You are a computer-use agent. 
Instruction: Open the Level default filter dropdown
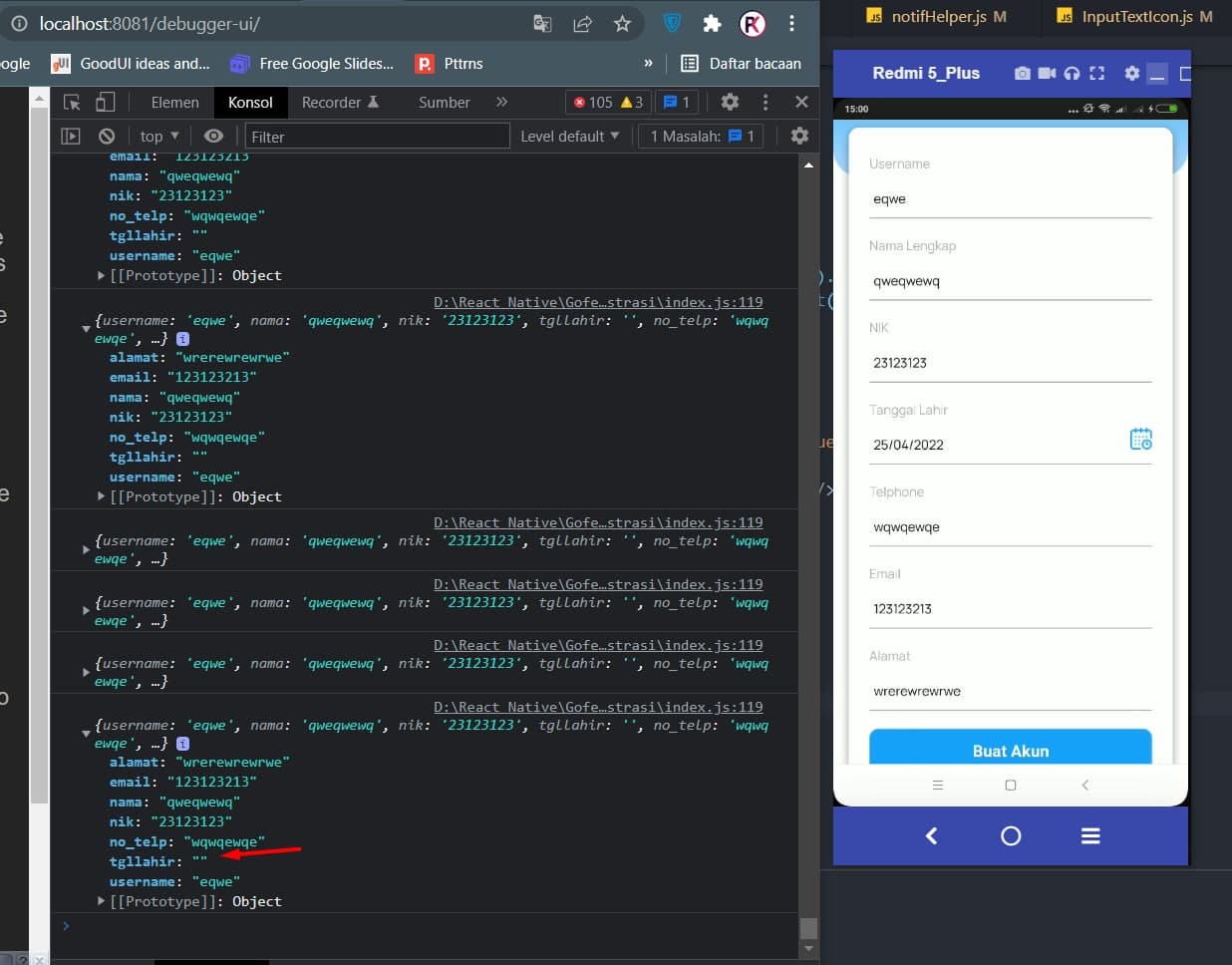[x=569, y=136]
